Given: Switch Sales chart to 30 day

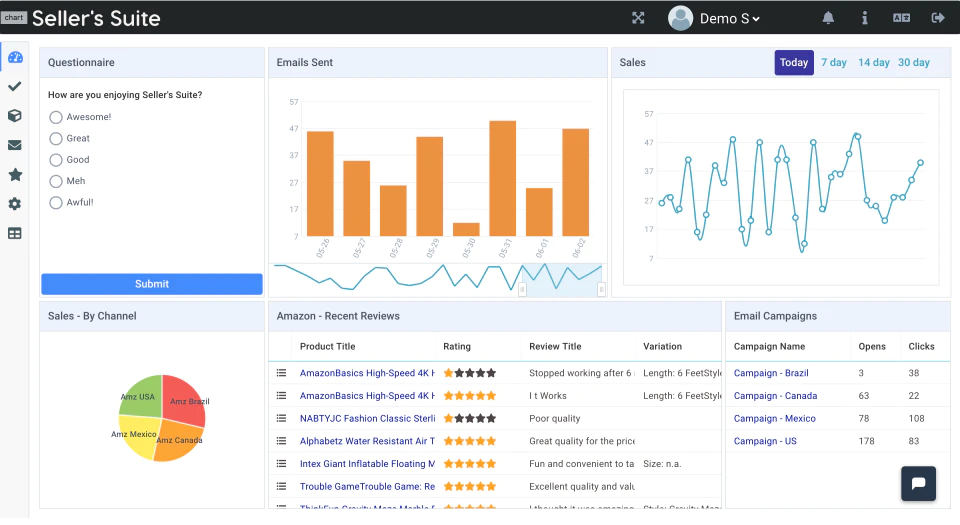Looking at the screenshot, I should [x=913, y=62].
